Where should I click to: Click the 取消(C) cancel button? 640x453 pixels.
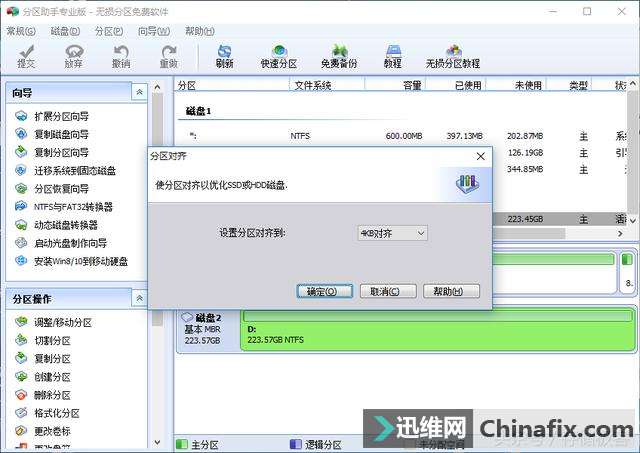pos(388,291)
